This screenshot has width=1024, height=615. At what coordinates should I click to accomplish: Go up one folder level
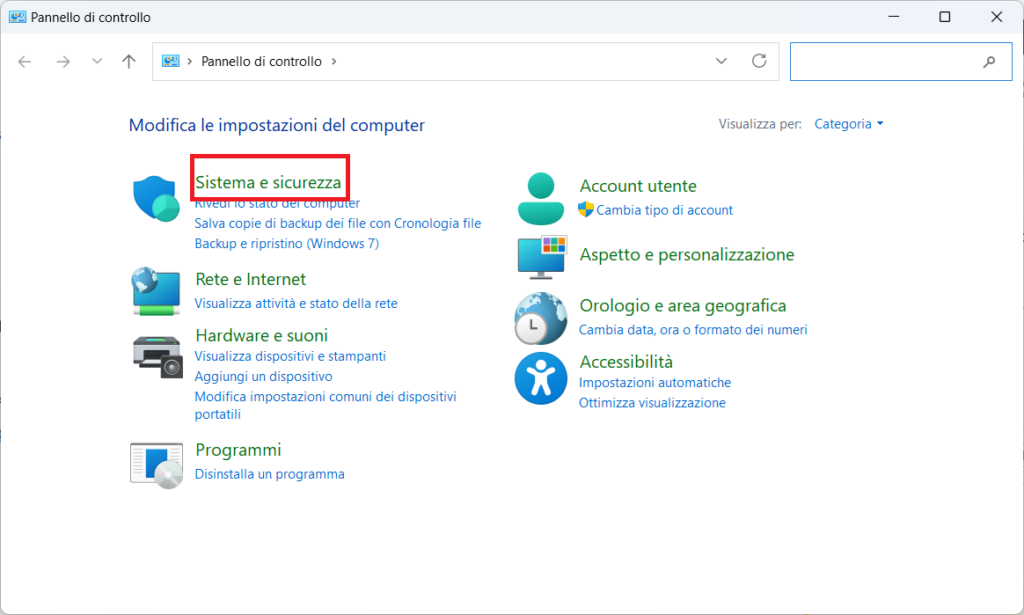tap(128, 61)
